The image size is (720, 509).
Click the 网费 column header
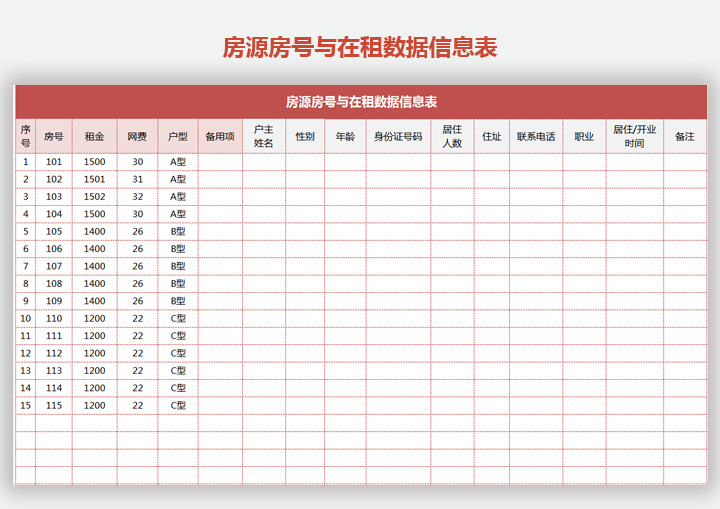(137, 136)
